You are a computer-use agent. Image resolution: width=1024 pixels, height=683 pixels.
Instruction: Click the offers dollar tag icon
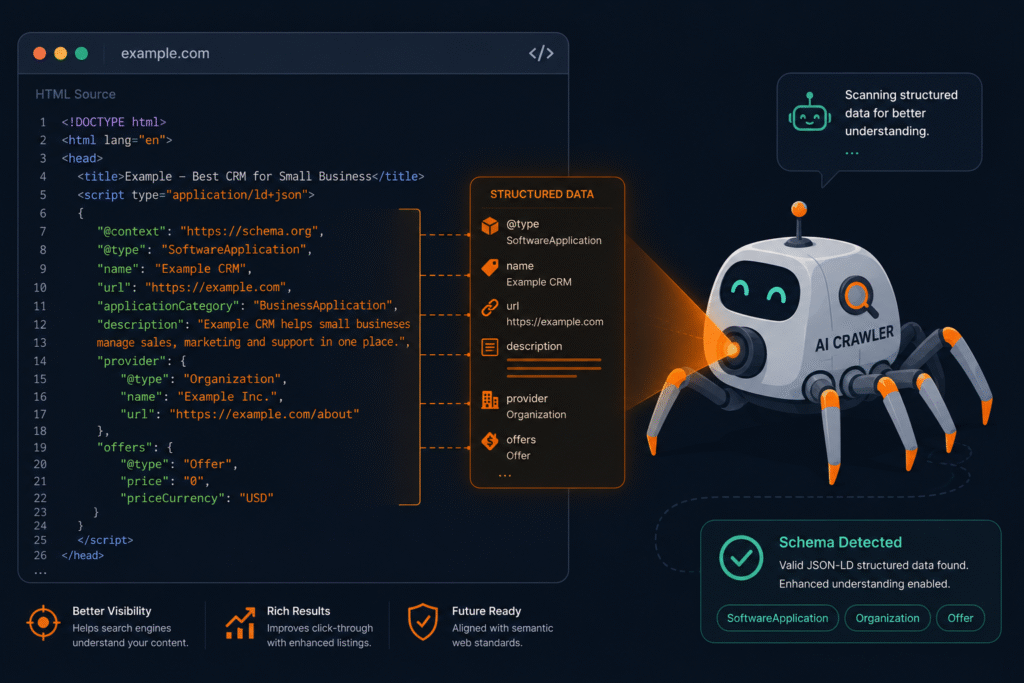click(x=490, y=441)
